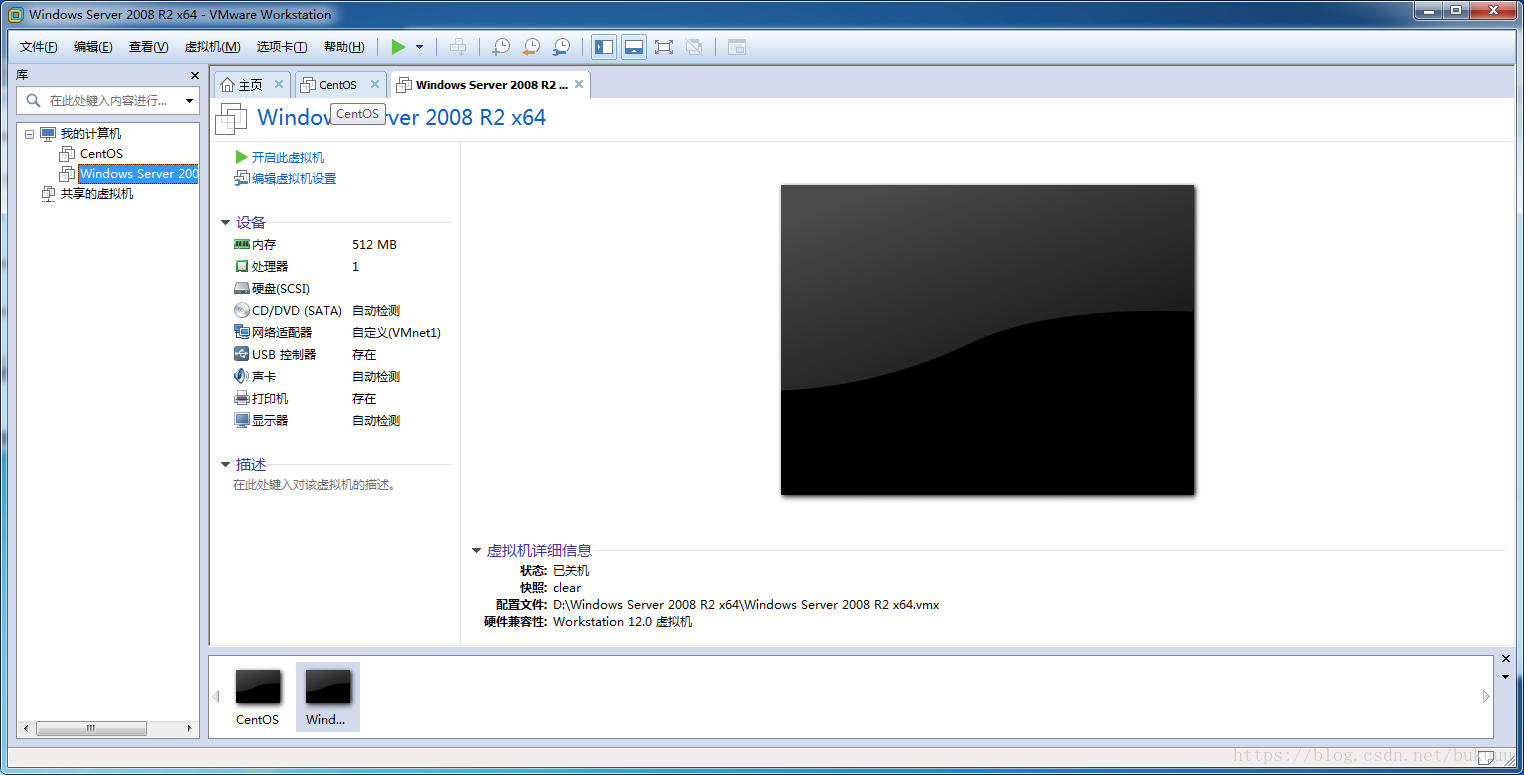
Task: Click the 打印机 printer device icon
Action: [241, 398]
